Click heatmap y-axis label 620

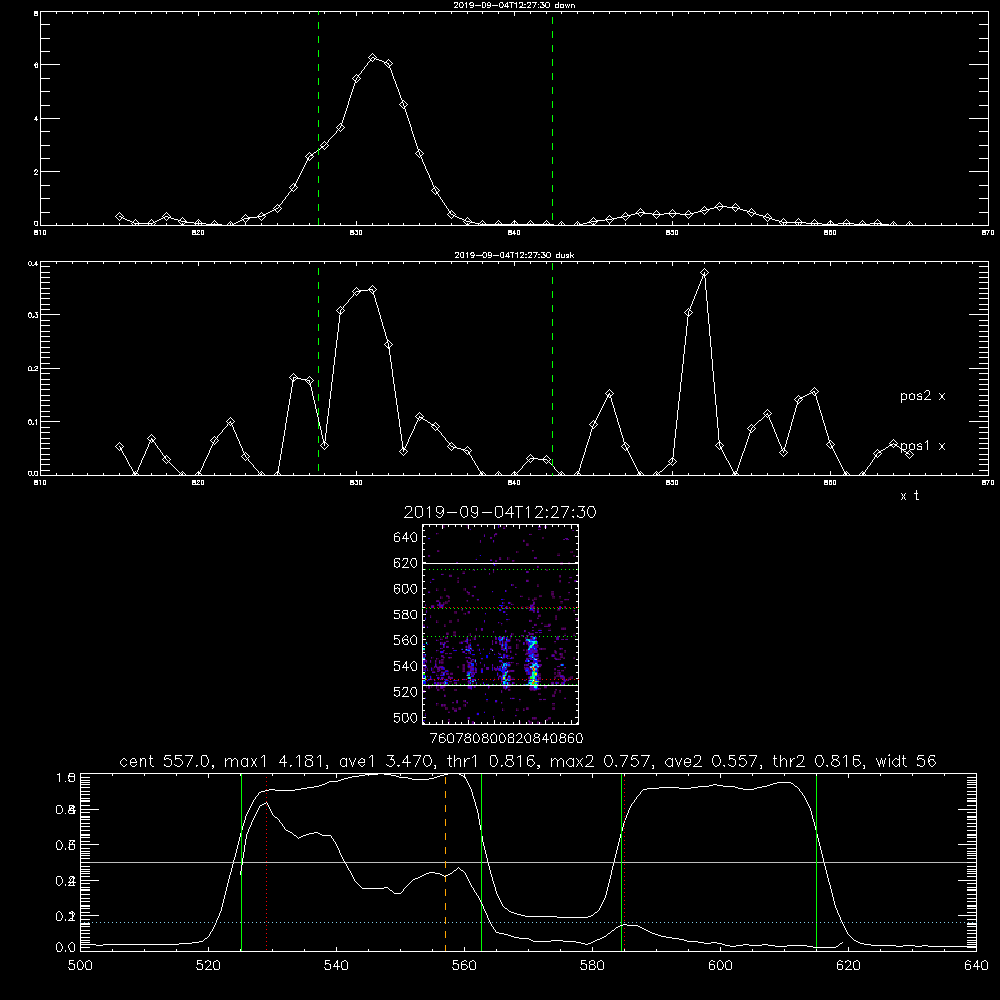tap(406, 563)
